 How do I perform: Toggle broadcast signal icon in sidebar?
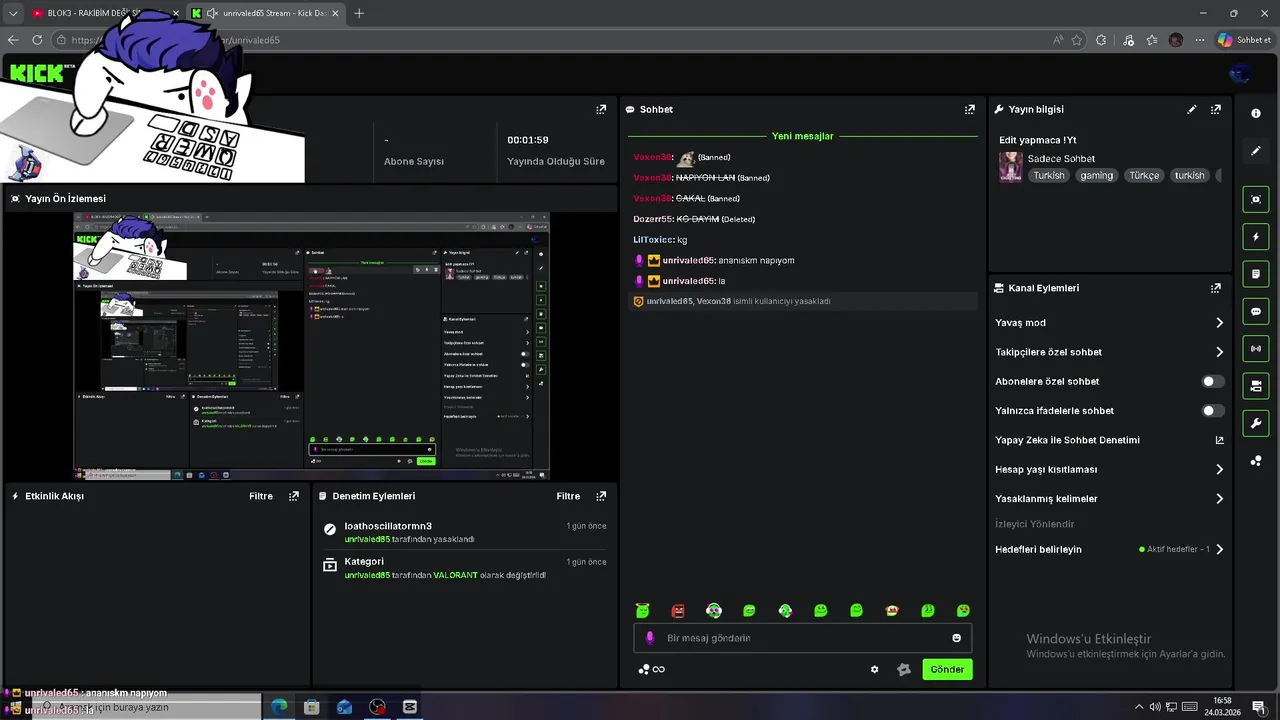[1256, 349]
